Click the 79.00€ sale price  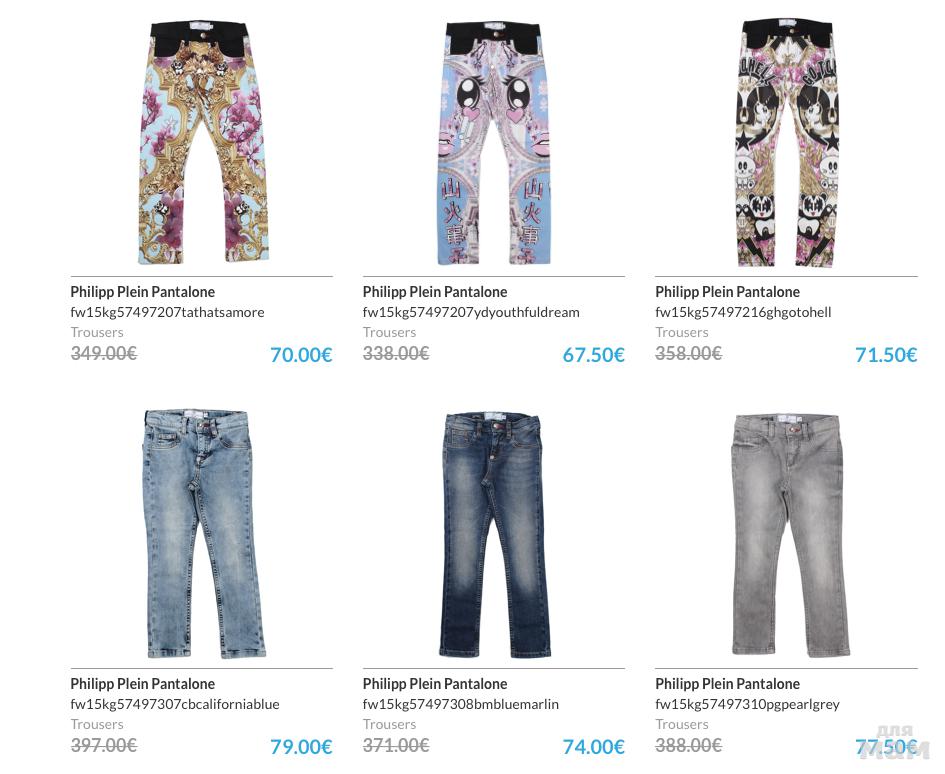[x=301, y=746]
